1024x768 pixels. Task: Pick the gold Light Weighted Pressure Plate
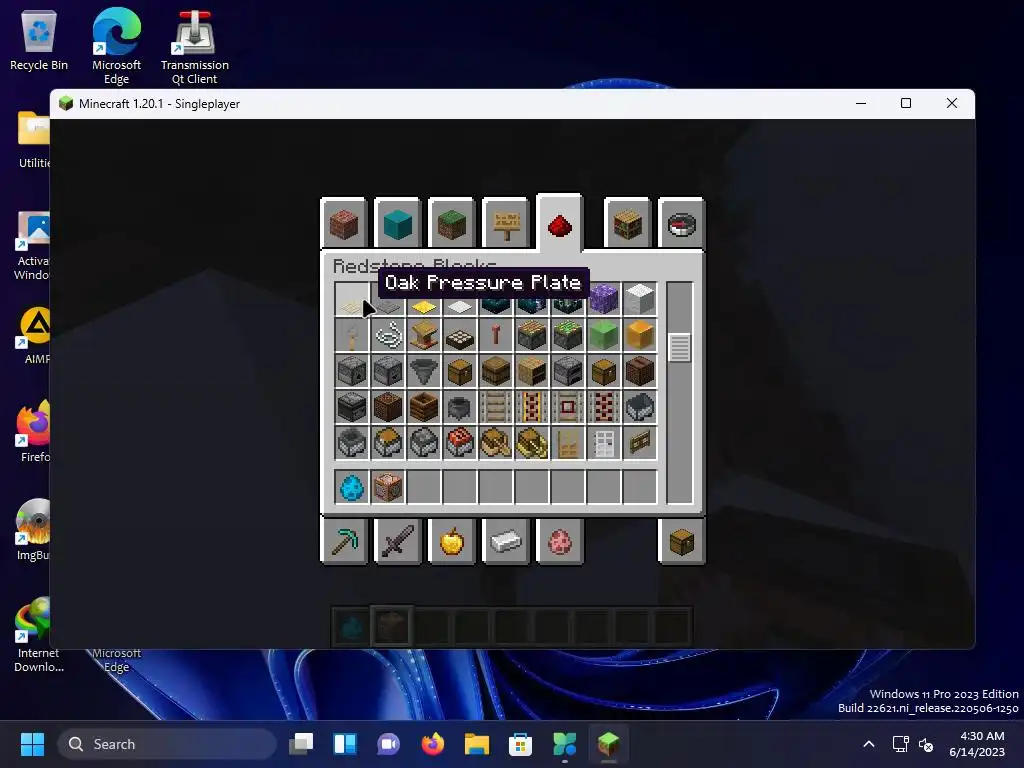[424, 305]
